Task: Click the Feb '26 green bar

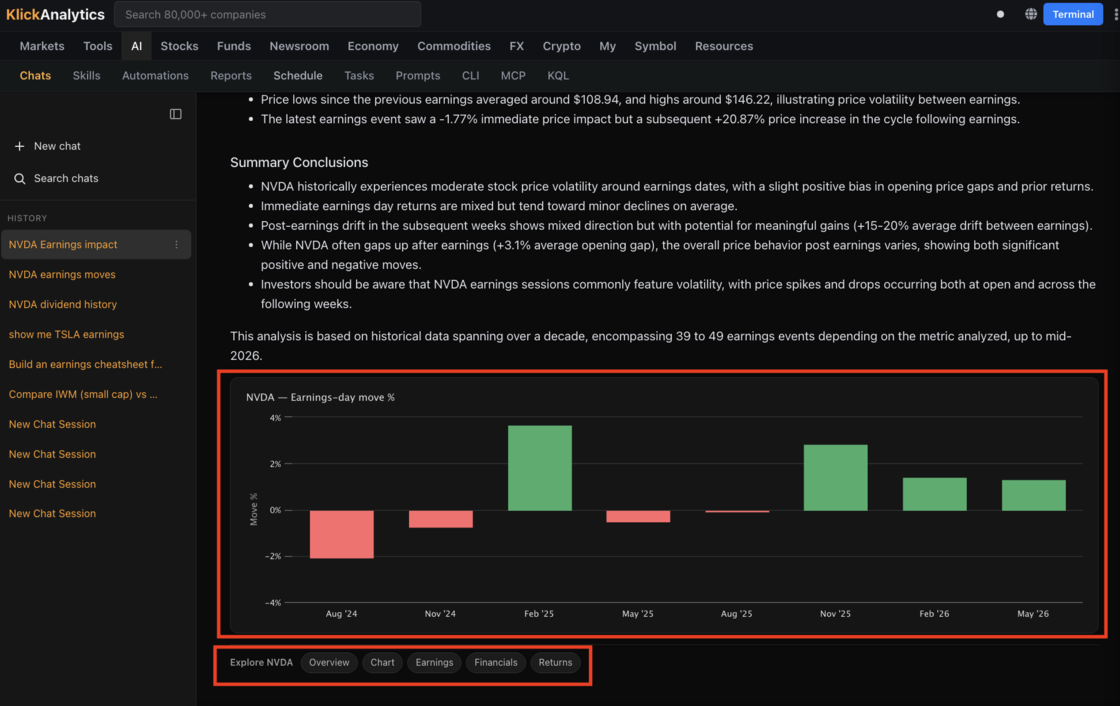Action: (934, 494)
